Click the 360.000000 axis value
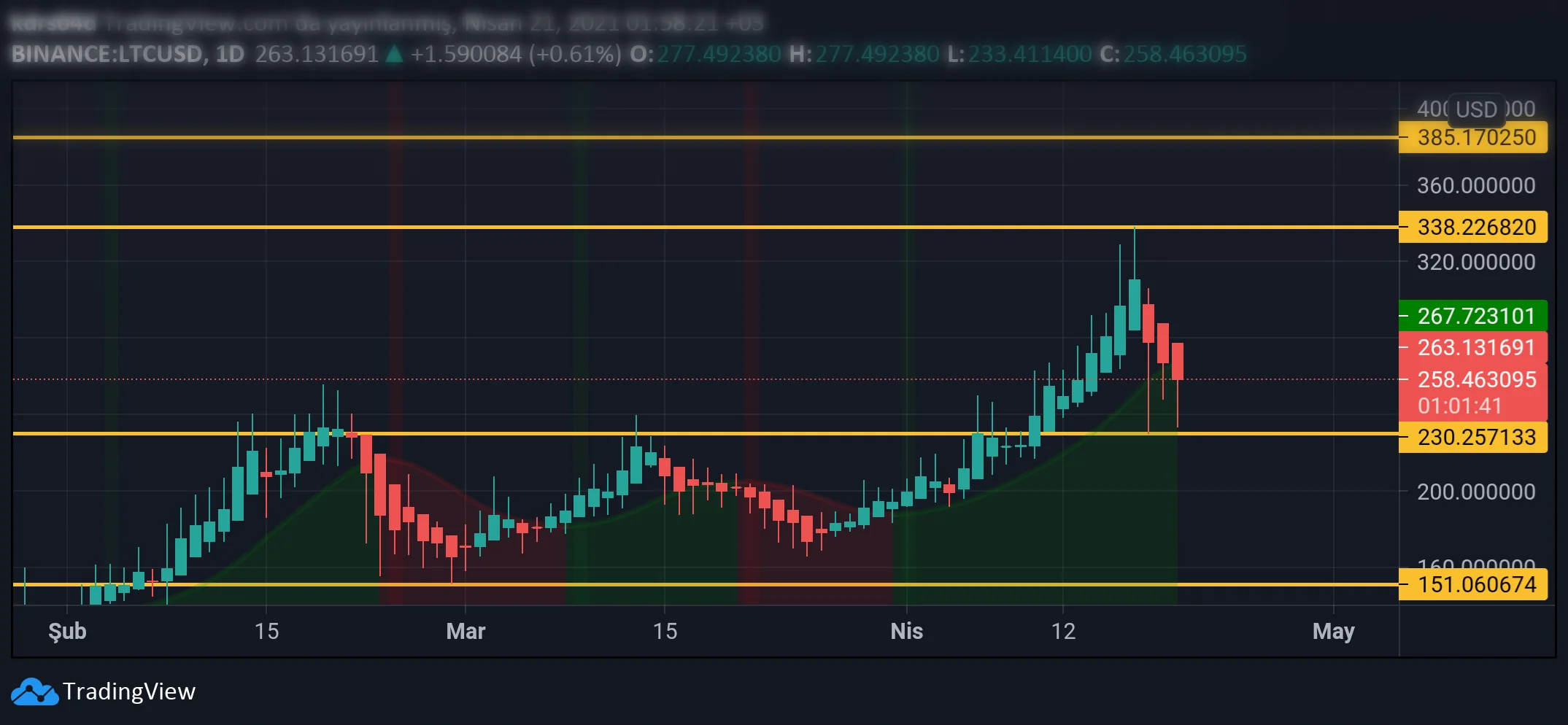Viewport: 1568px width, 725px height. pos(1476,185)
